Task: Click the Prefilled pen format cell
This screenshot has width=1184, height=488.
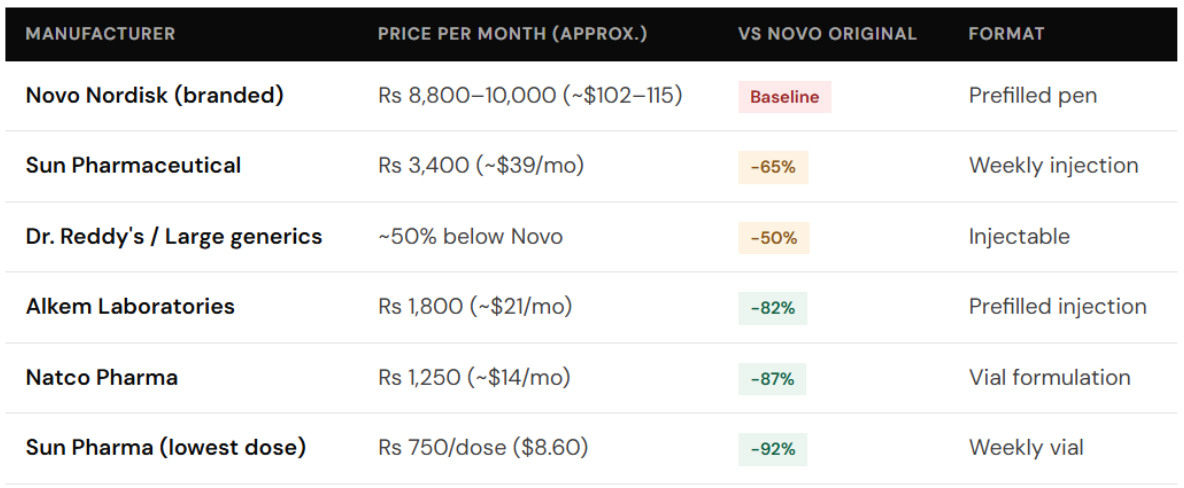Action: pyautogui.click(x=1032, y=96)
